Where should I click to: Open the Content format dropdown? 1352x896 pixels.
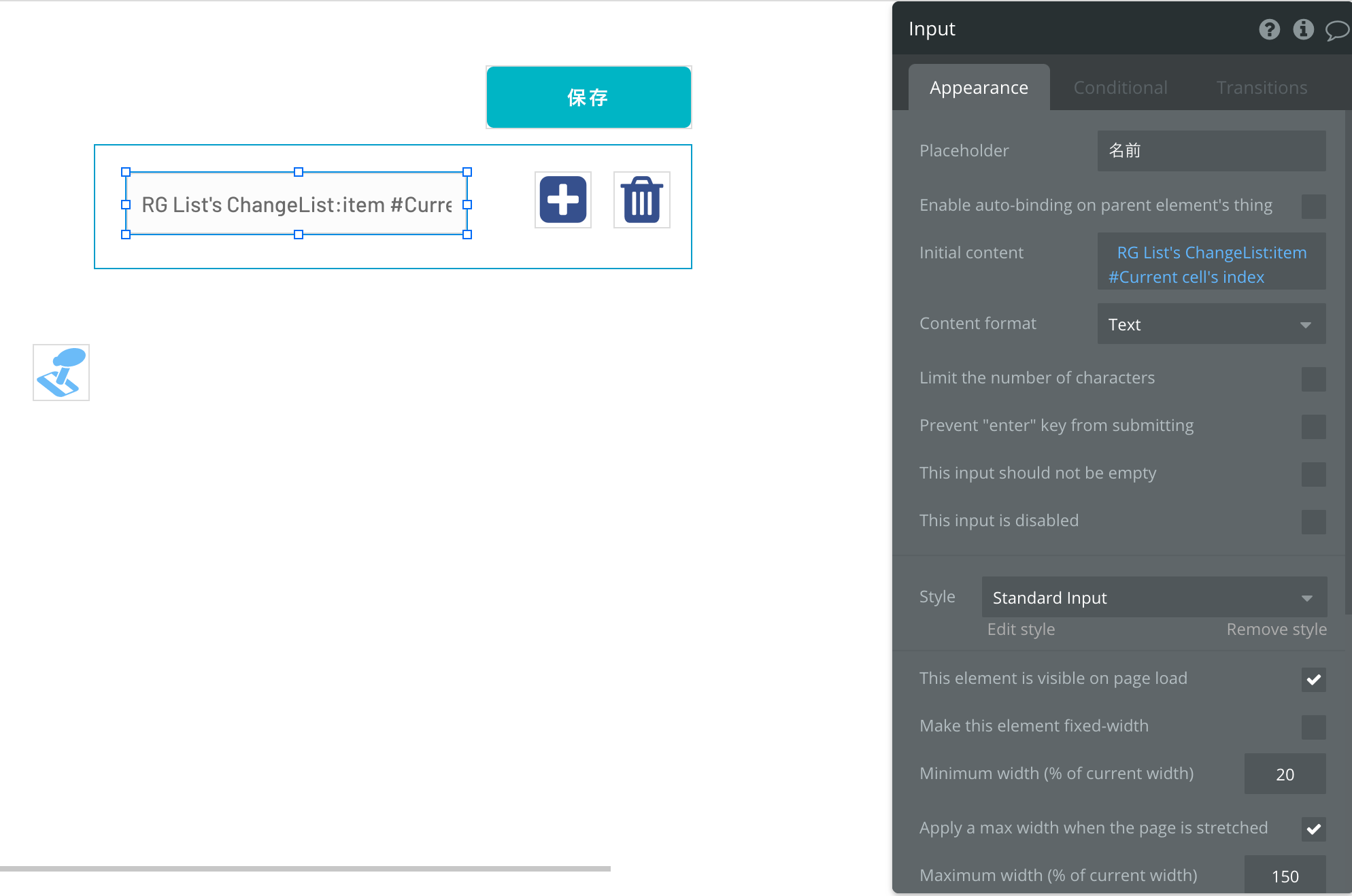pos(1211,324)
